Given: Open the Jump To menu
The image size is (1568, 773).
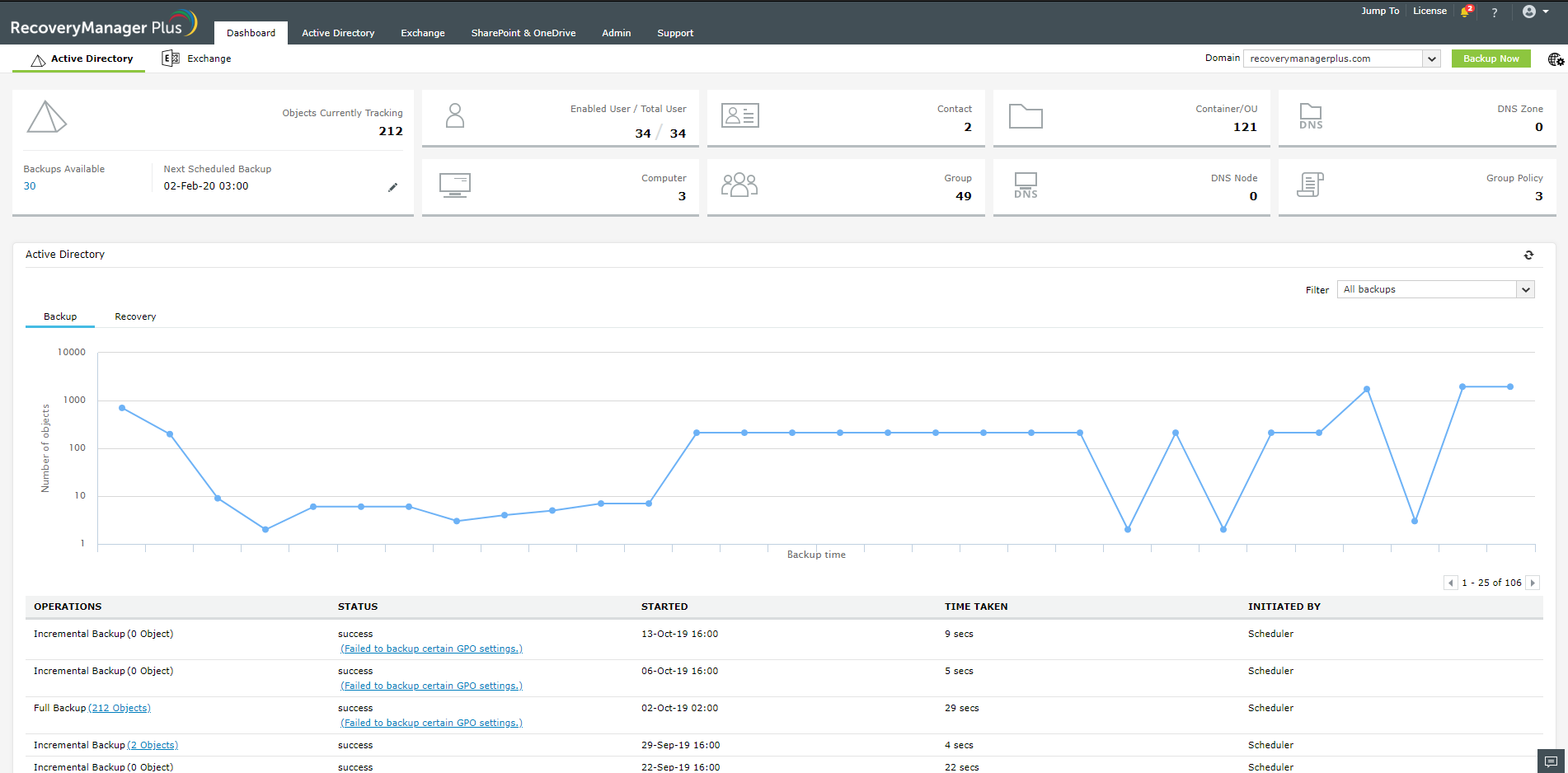Looking at the screenshot, I should click(1379, 12).
